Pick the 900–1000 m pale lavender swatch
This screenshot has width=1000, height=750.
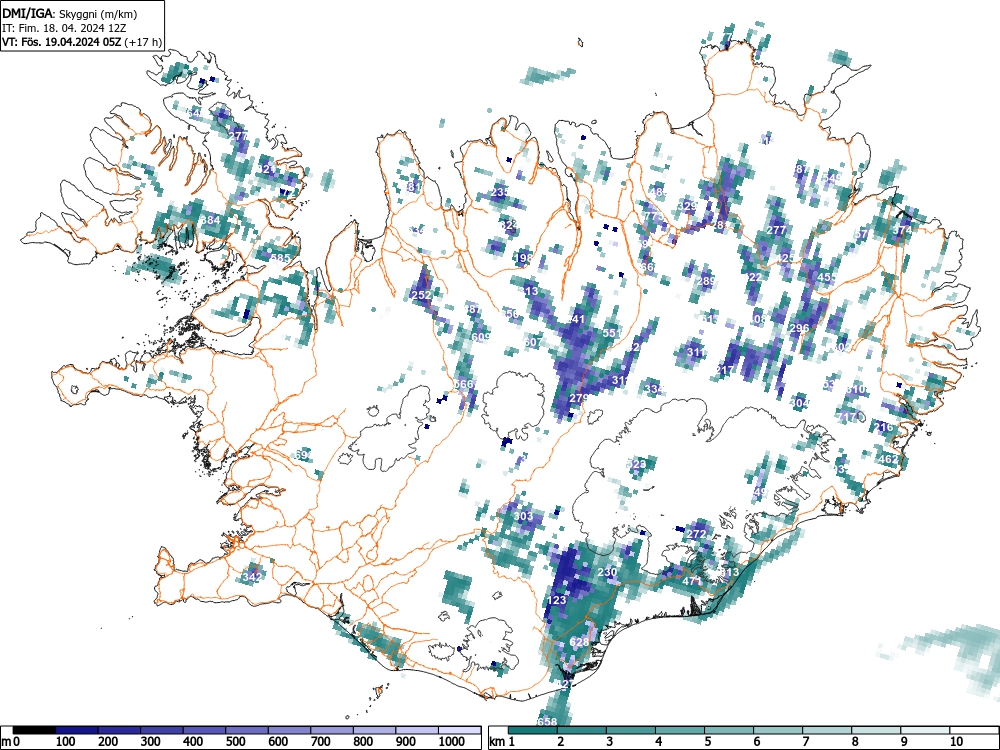417,730
